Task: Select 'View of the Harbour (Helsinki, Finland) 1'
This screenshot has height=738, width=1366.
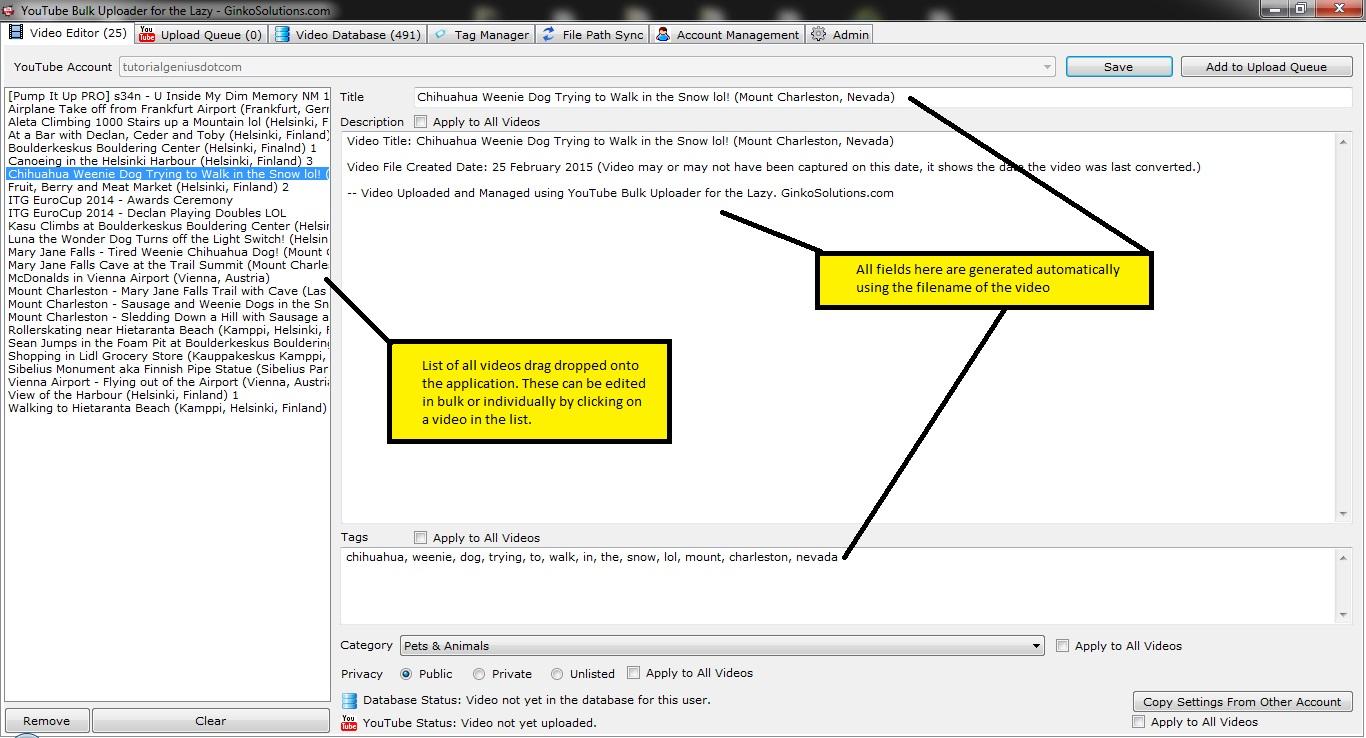Action: (x=168, y=395)
